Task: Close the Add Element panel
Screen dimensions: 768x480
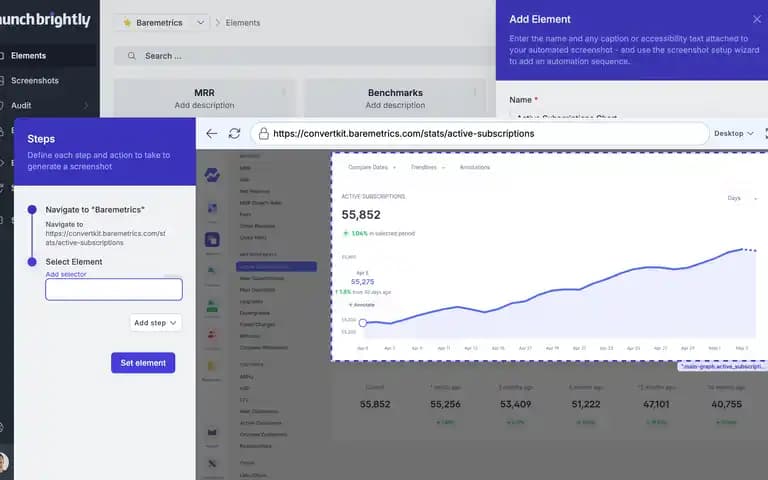Action: tap(757, 19)
